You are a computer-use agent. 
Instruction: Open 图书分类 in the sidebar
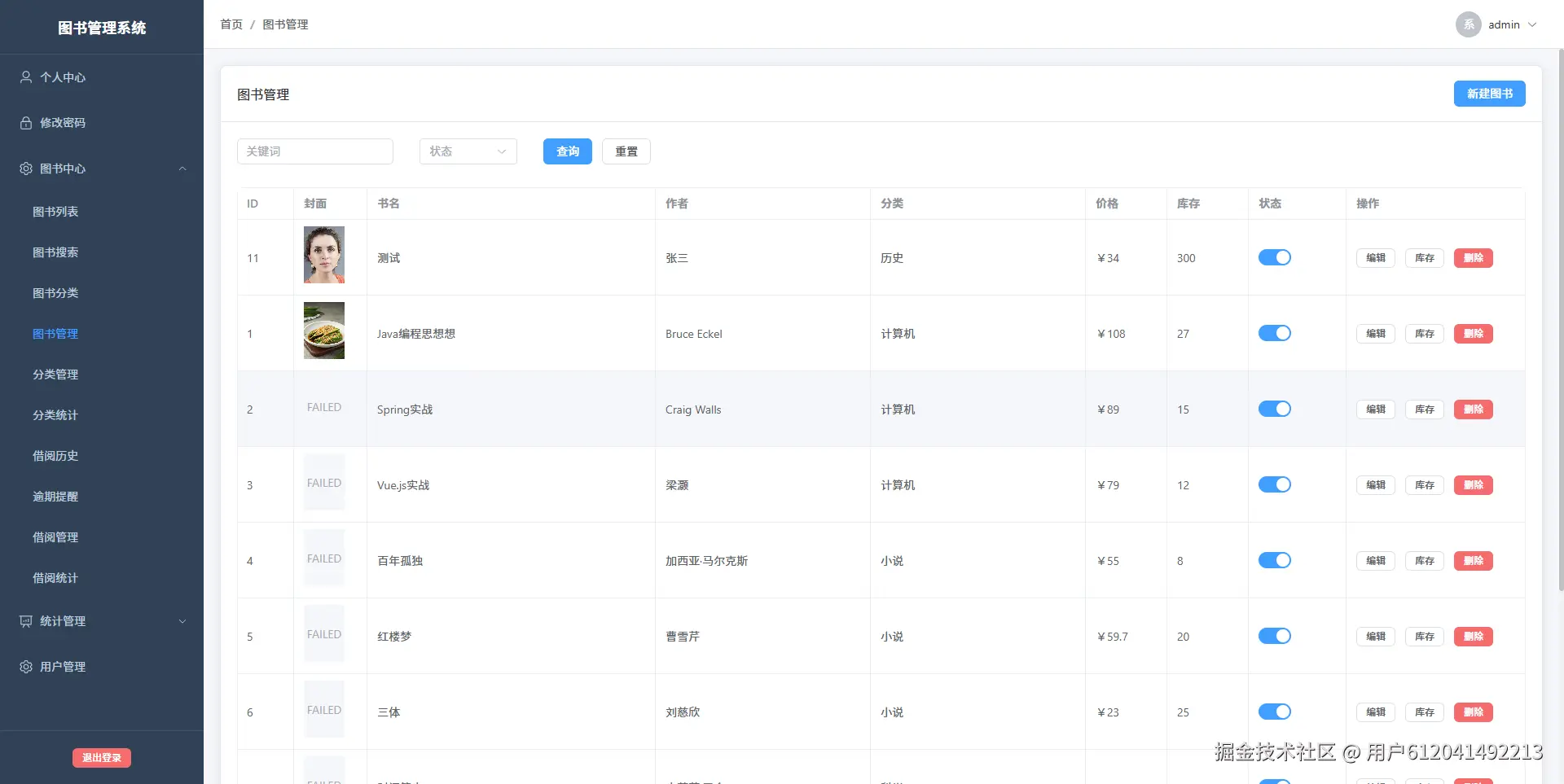tap(55, 293)
